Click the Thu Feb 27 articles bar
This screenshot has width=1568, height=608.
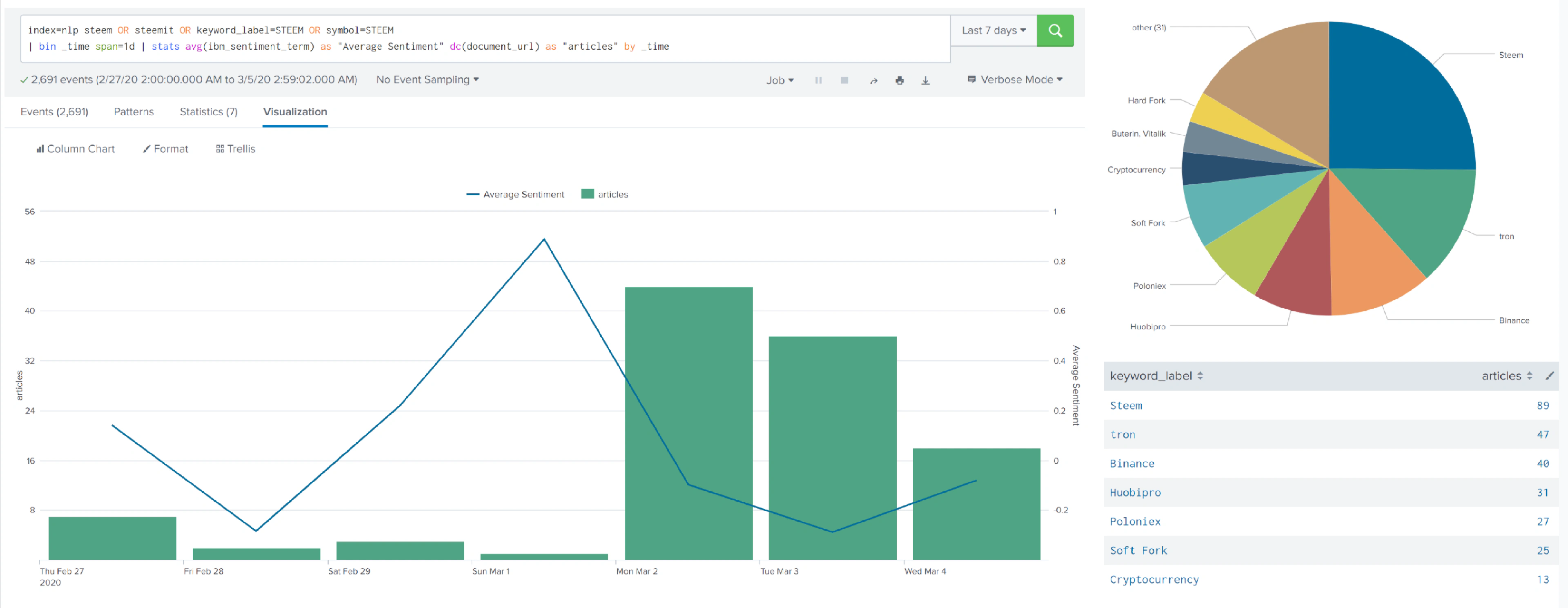tap(113, 539)
